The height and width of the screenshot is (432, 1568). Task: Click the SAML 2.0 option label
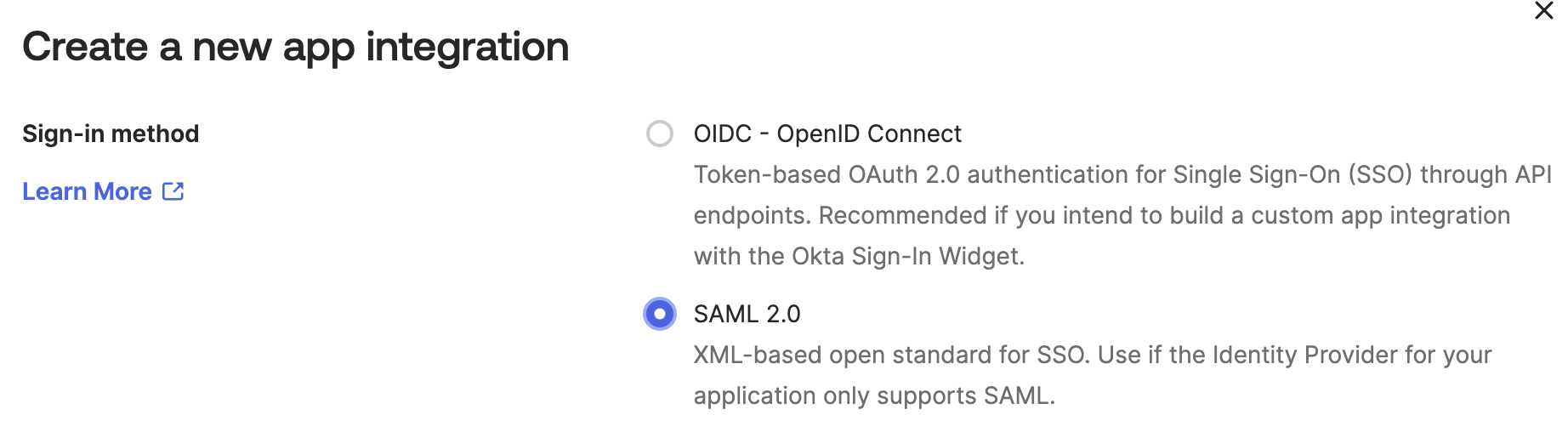tap(747, 314)
